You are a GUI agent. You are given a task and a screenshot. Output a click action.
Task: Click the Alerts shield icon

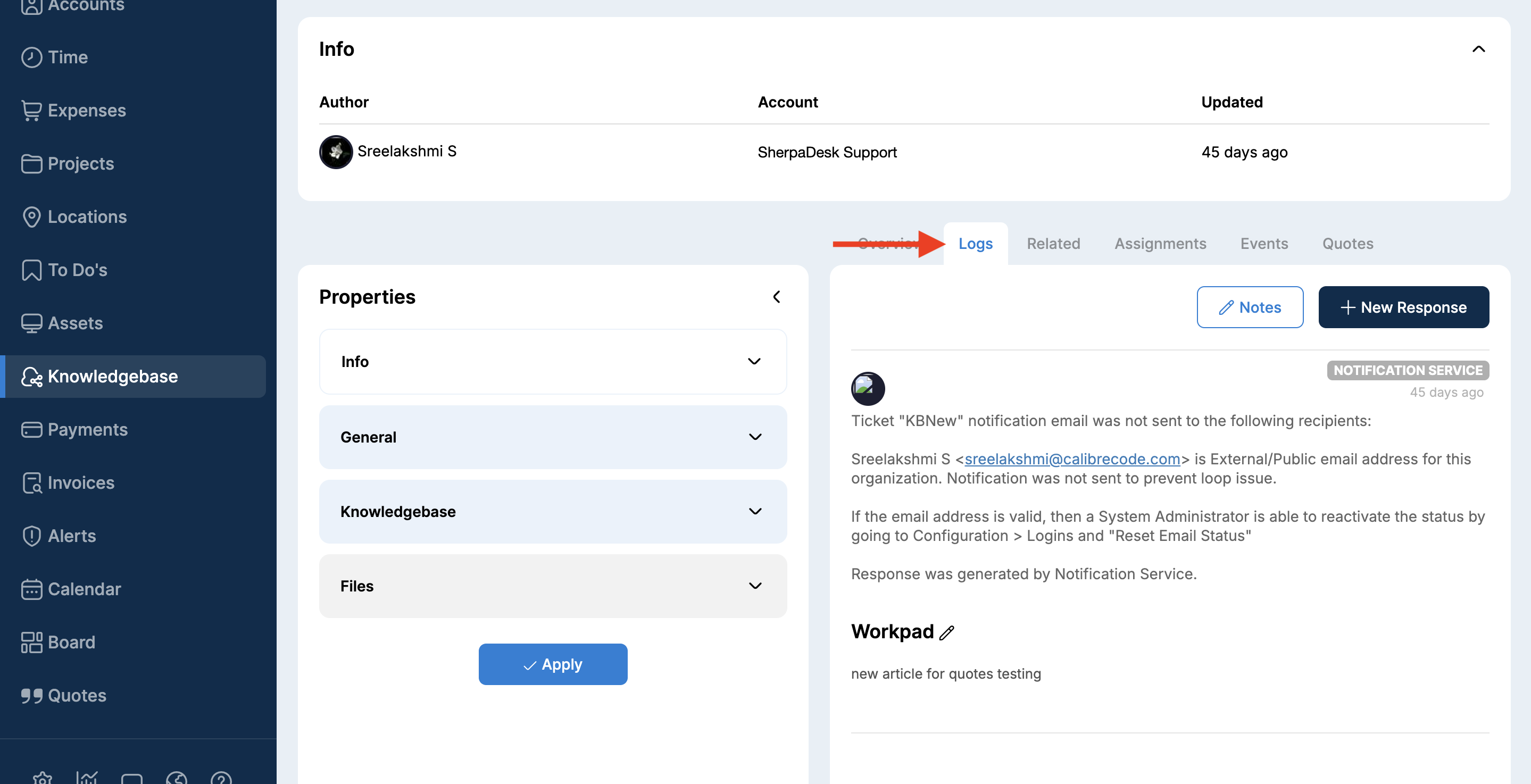tap(31, 536)
